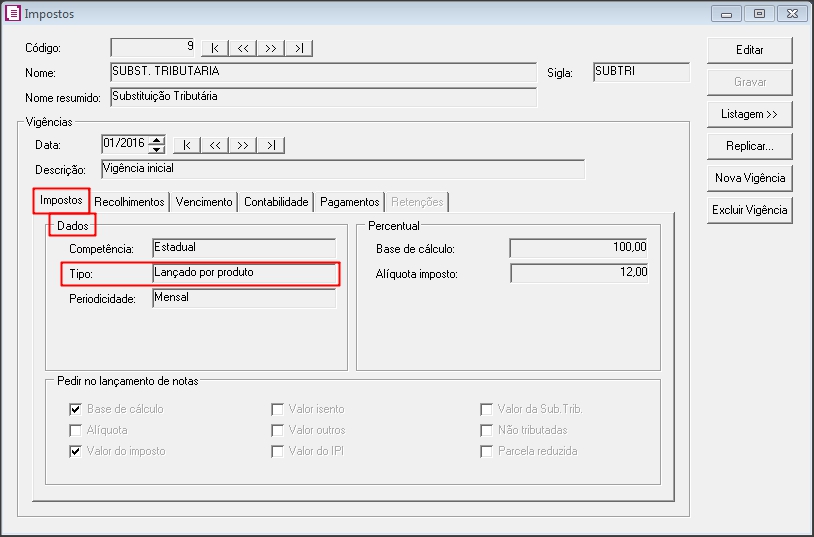Open the Tipo field showing Lançado por produto
The height and width of the screenshot is (537, 814).
pyautogui.click(x=244, y=273)
